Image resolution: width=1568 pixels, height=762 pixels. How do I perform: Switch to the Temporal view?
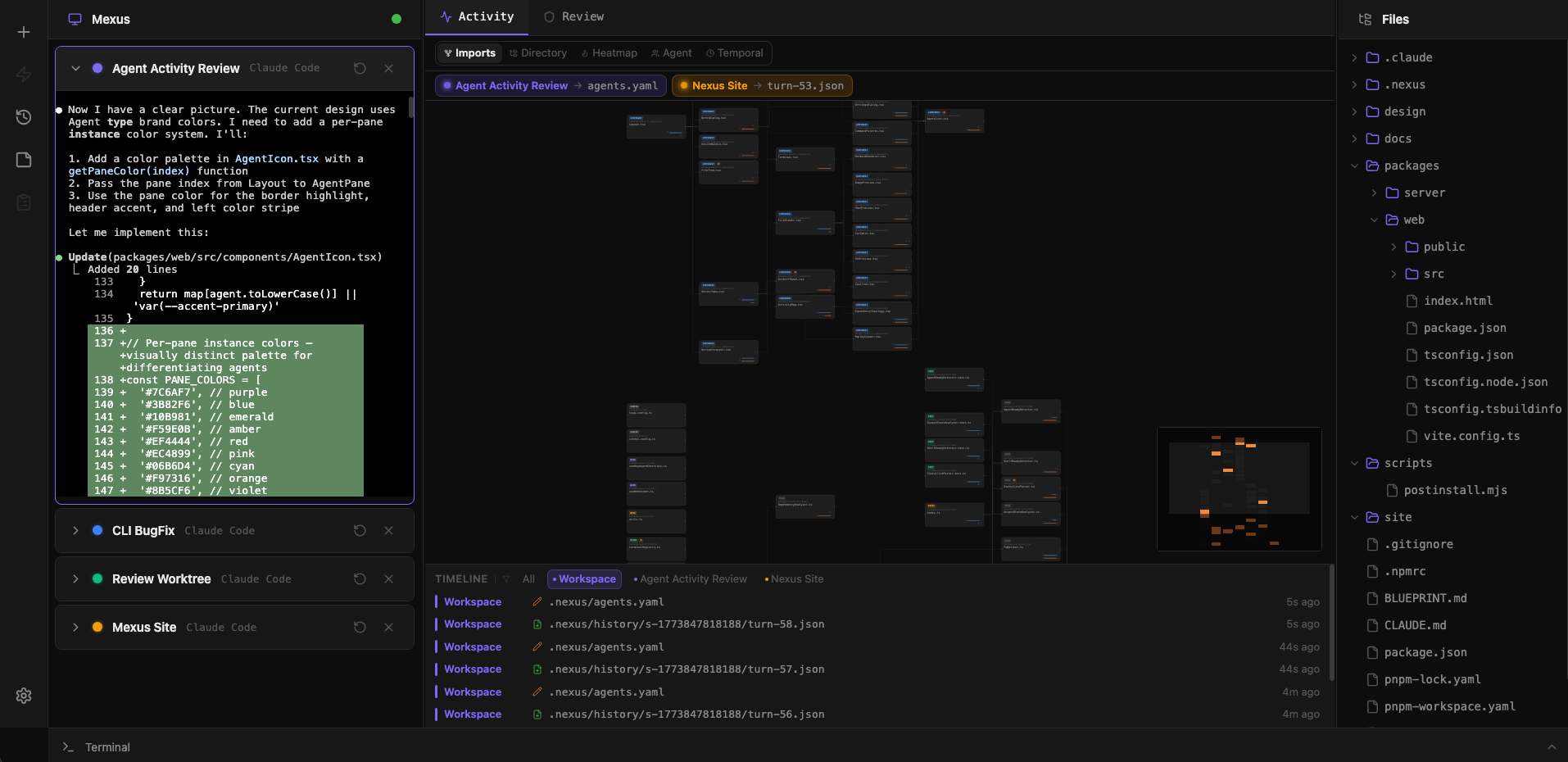click(734, 52)
